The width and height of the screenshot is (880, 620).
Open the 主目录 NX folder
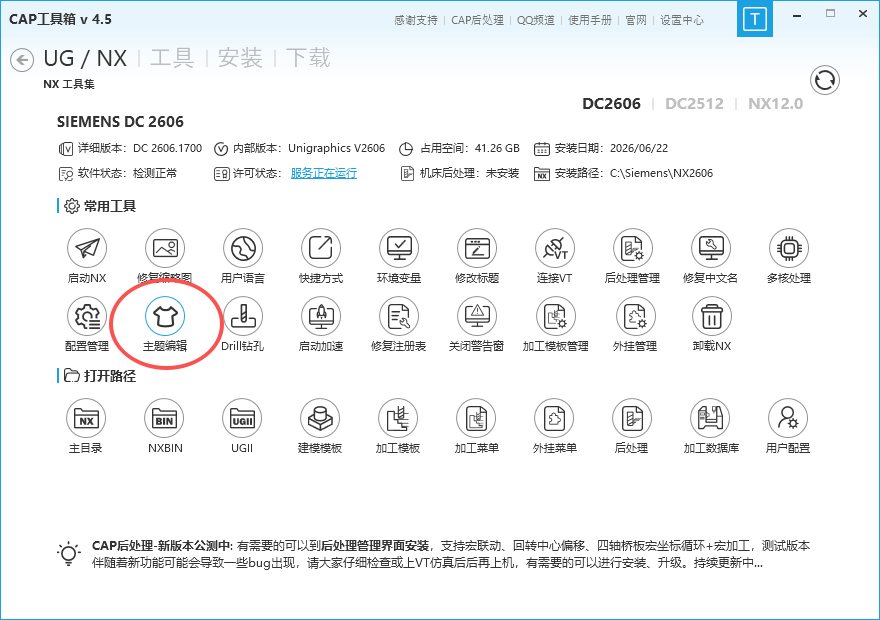point(86,419)
